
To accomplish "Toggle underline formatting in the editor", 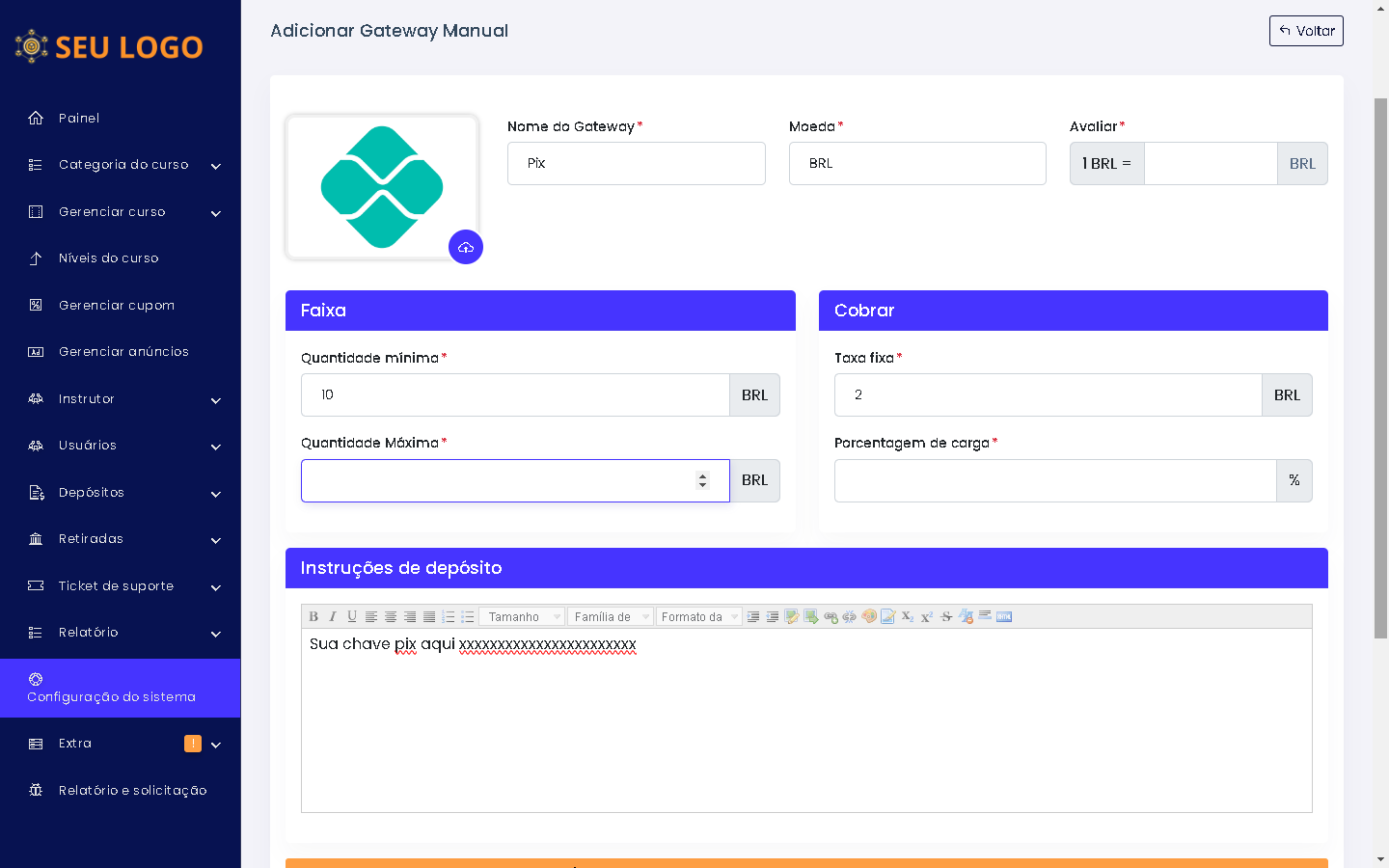I will point(352,617).
